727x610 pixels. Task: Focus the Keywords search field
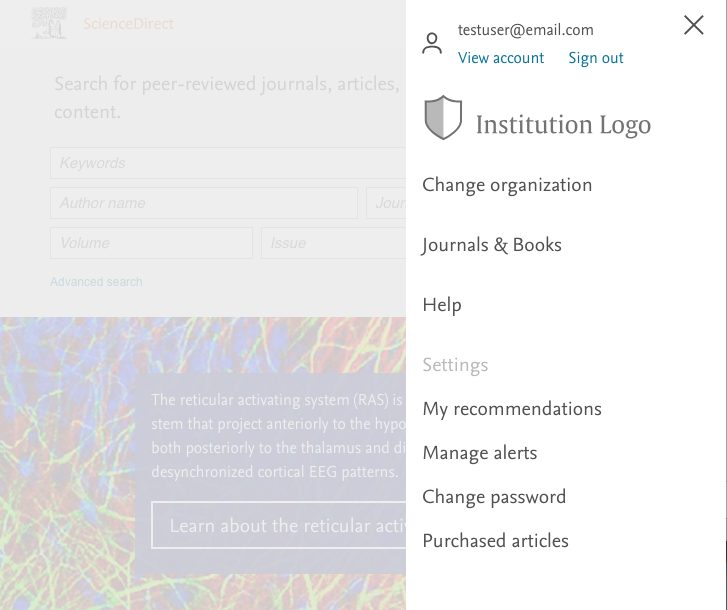[x=228, y=163]
